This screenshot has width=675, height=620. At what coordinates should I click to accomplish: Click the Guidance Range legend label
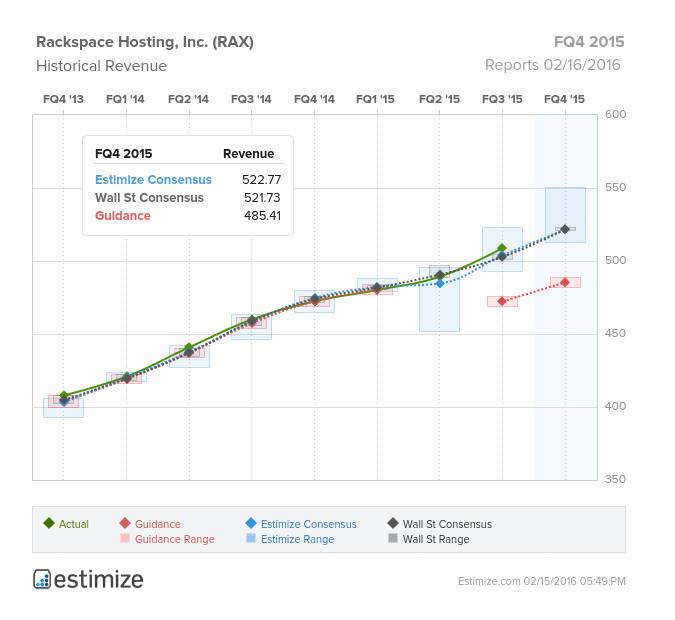[x=174, y=539]
